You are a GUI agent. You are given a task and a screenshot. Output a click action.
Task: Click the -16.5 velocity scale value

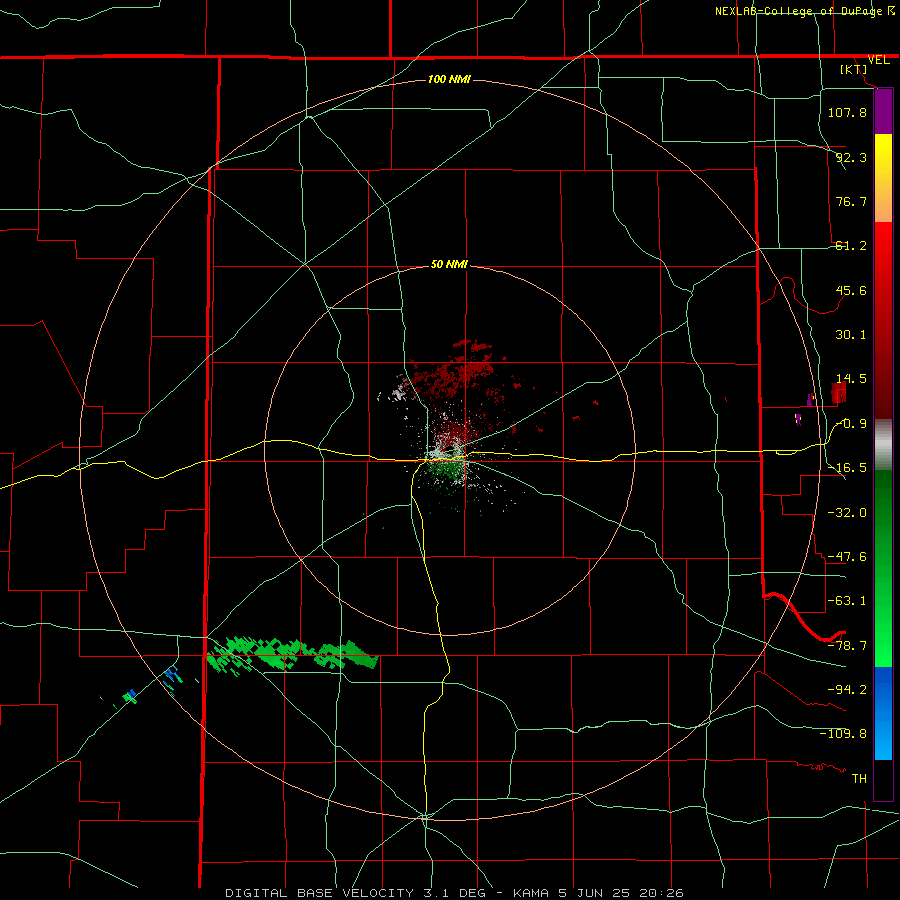tap(847, 468)
